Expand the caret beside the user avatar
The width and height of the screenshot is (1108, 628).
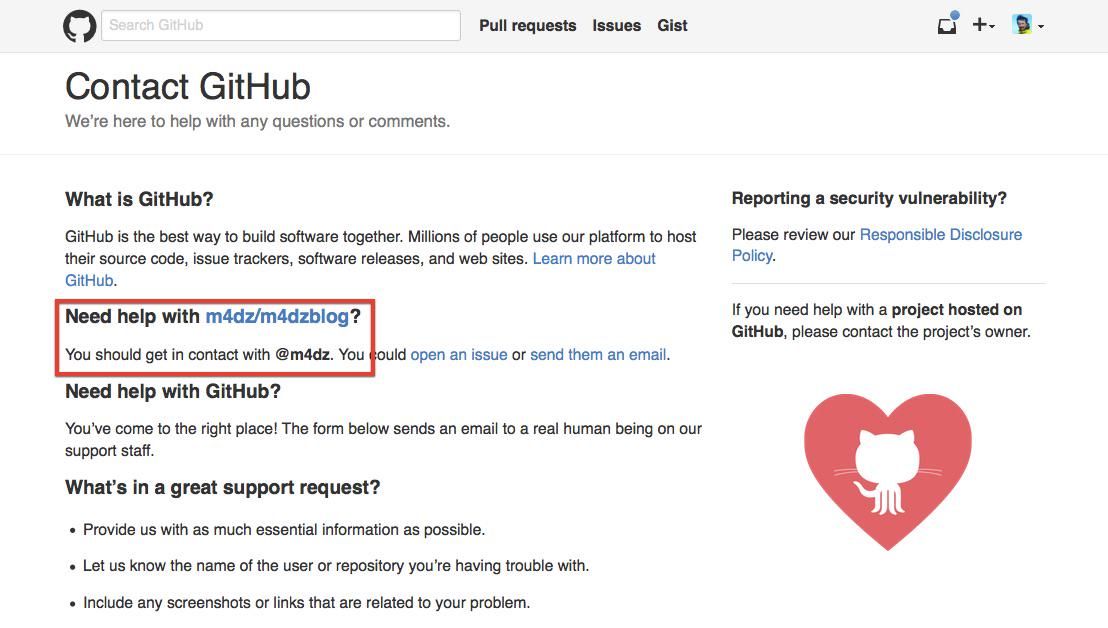1041,27
